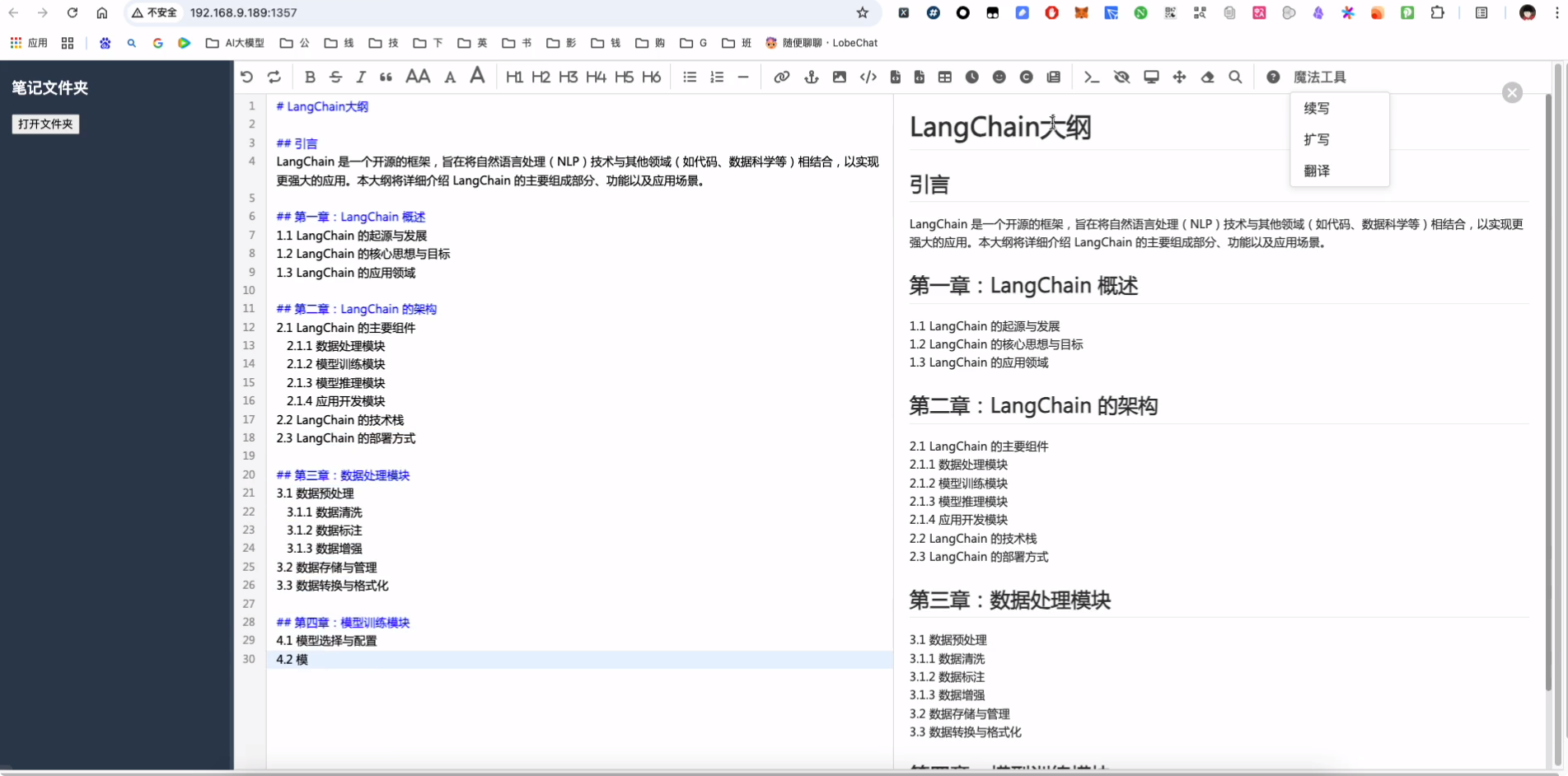Toggle preview visibility with the eye-slash icon
The image size is (1568, 776).
coord(1121,77)
